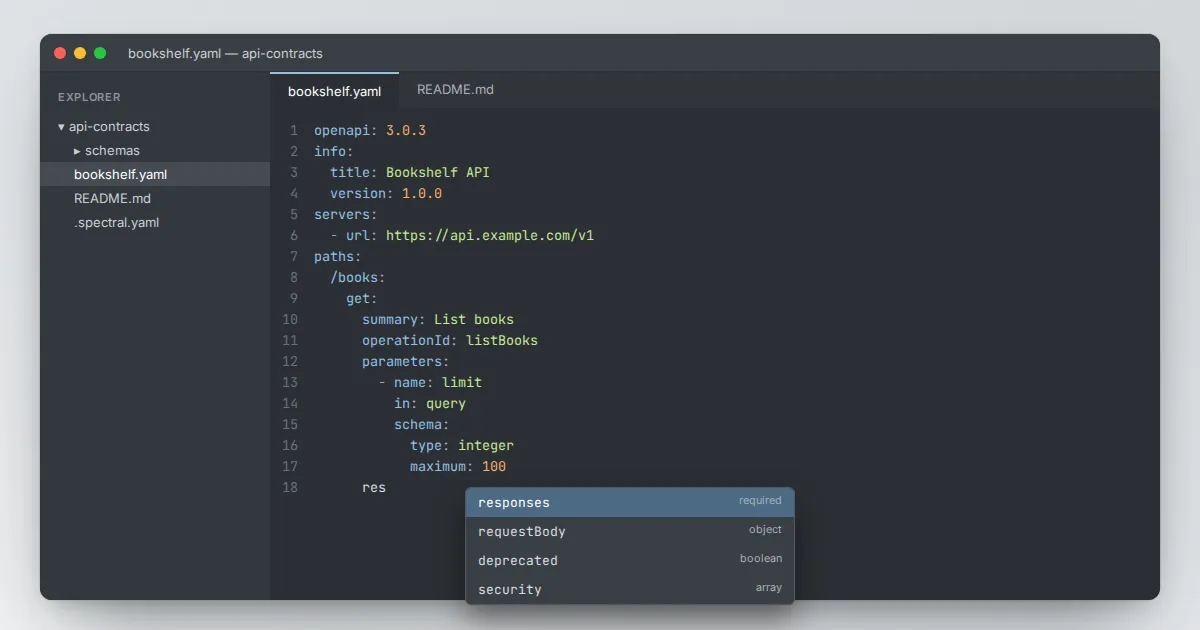Click the get: operation key
Image resolution: width=1200 pixels, height=630 pixels.
point(362,298)
